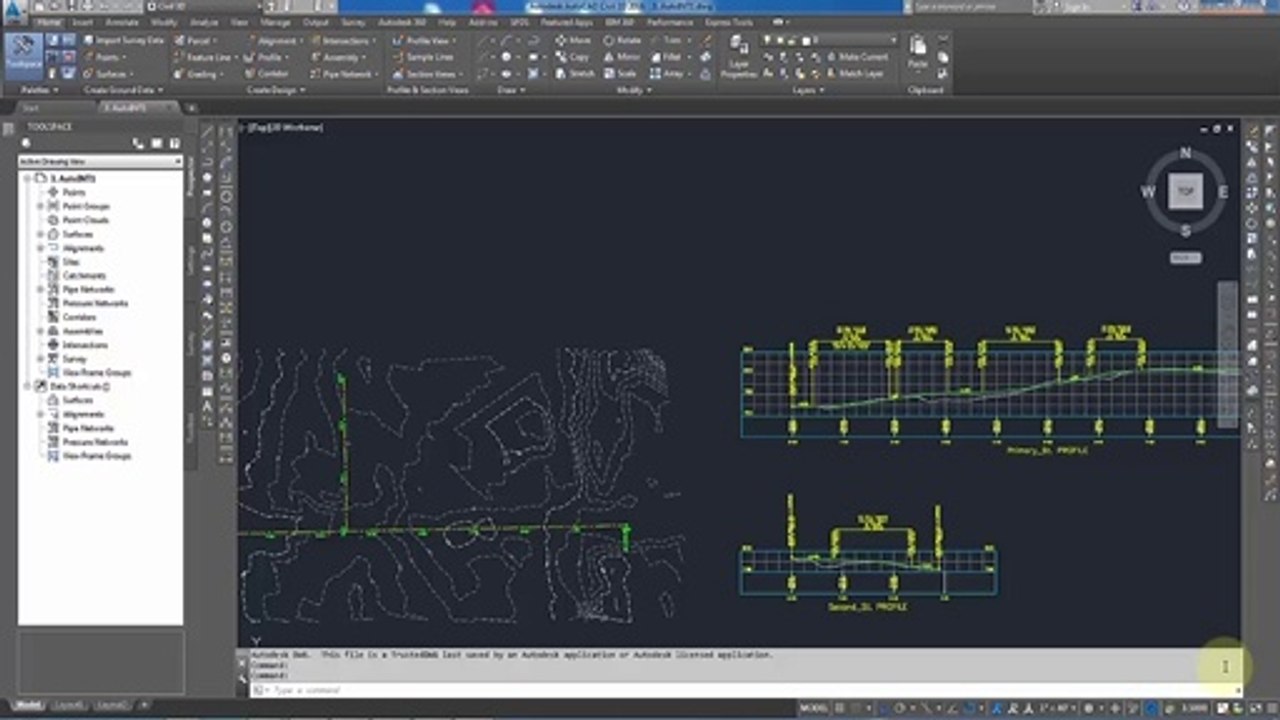Click Make Current layer button
1280x720 pixels.
856,57
